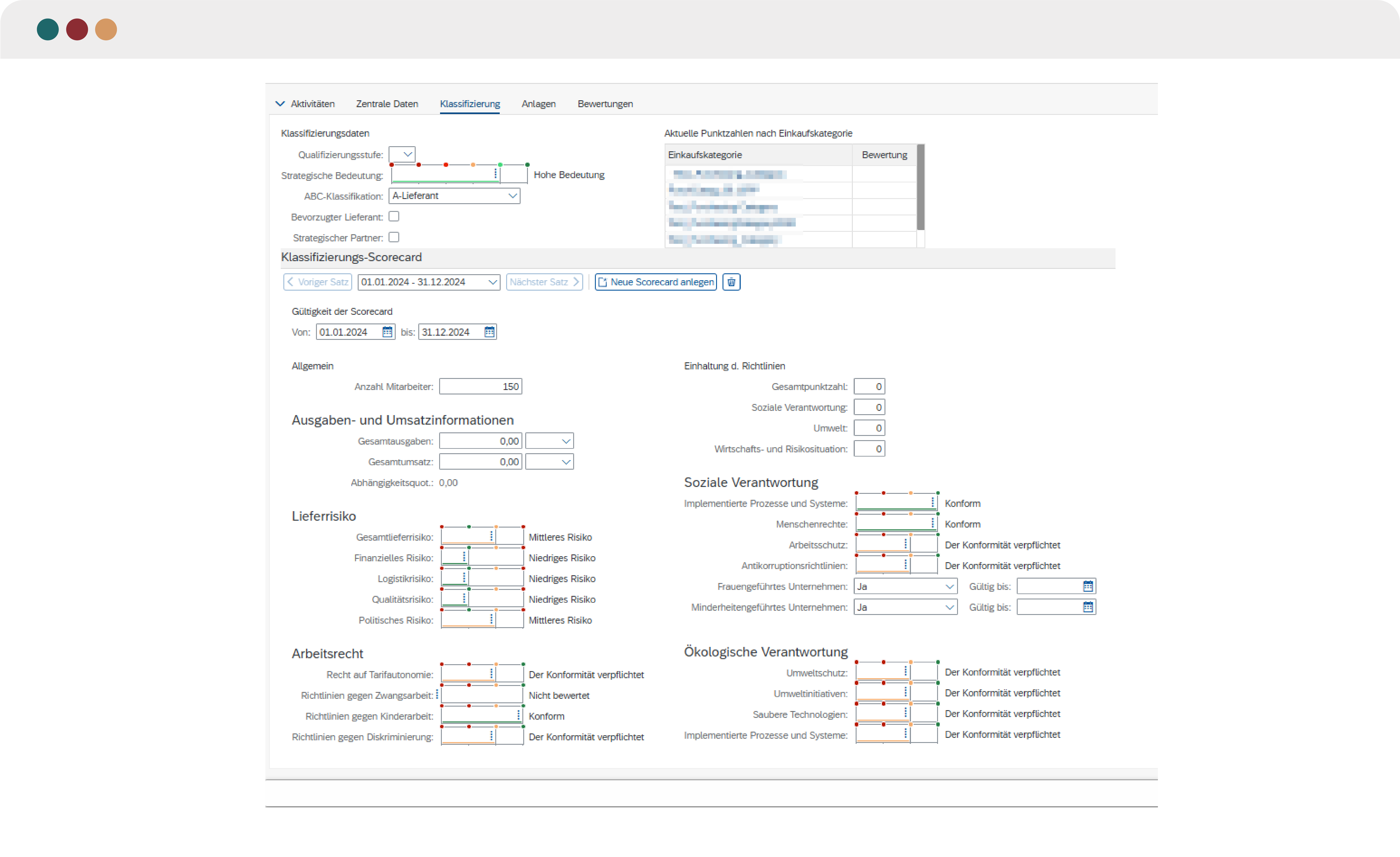Screen dimensions: 1400x857
Task: Tick the Bevorzugter Lieferant checkbox
Action: [394, 216]
